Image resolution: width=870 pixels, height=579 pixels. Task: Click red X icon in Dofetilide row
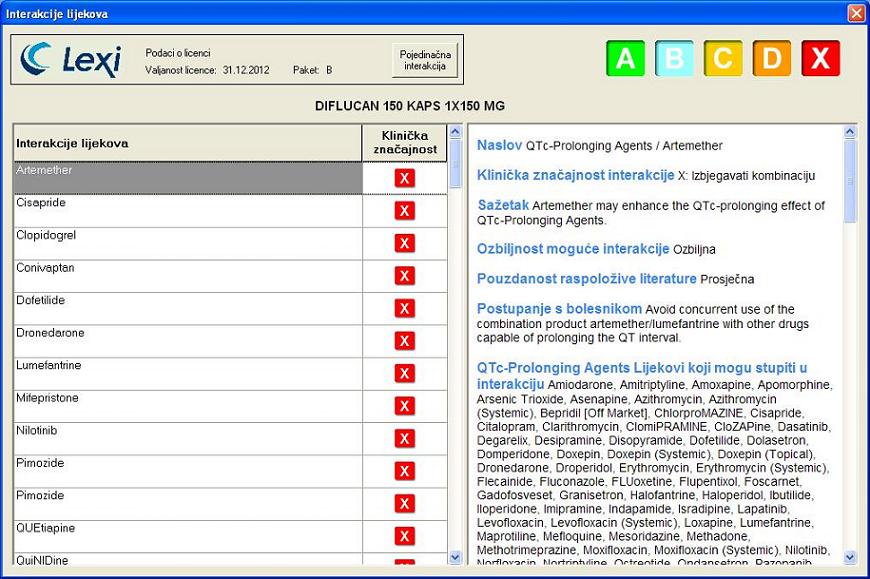[x=404, y=308]
